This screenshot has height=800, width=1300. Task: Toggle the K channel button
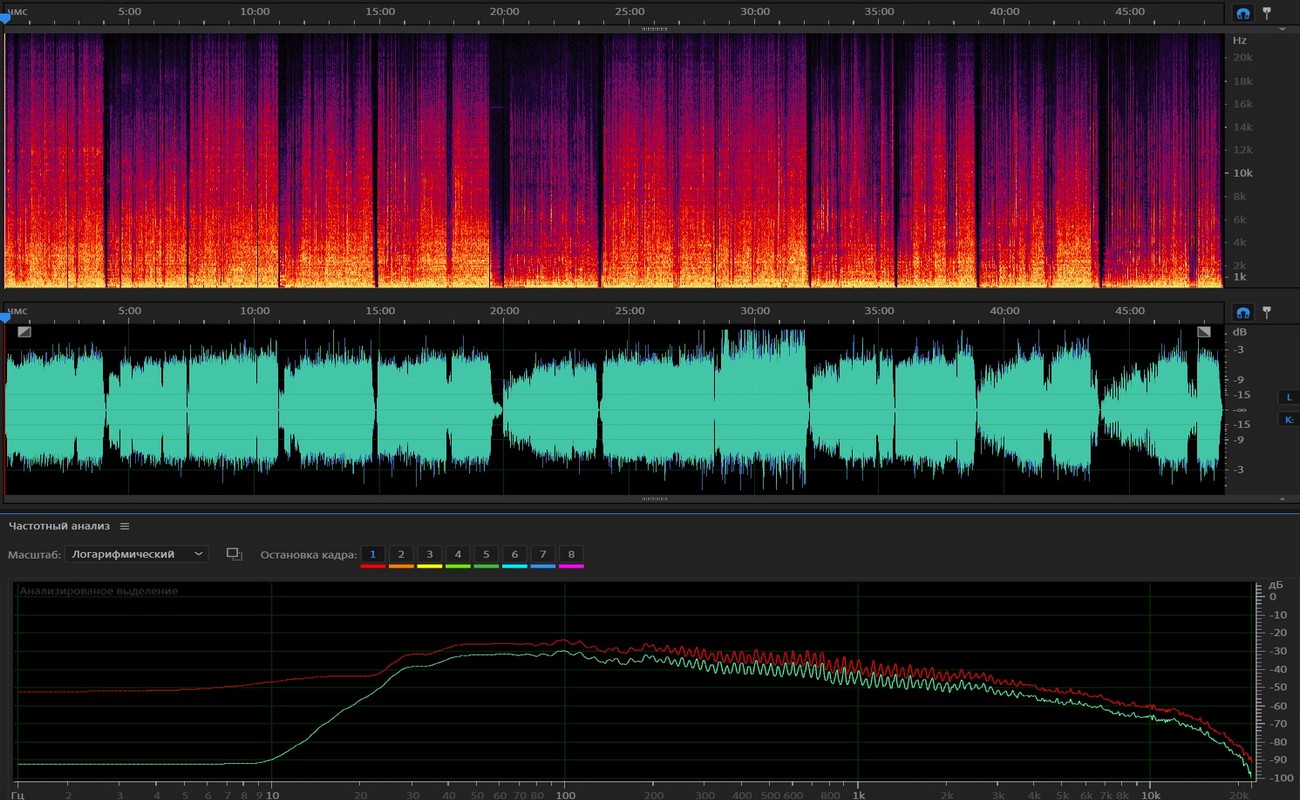[1289, 420]
